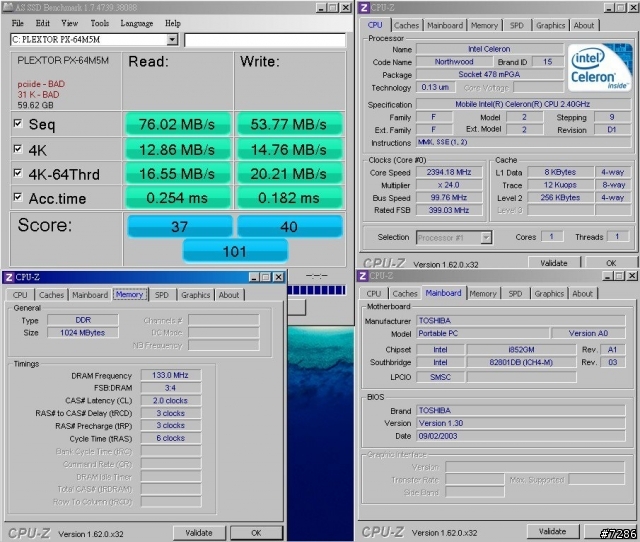Open the Language menu in AS SSD Benchmark
This screenshot has width=640, height=542.
tap(137, 23)
